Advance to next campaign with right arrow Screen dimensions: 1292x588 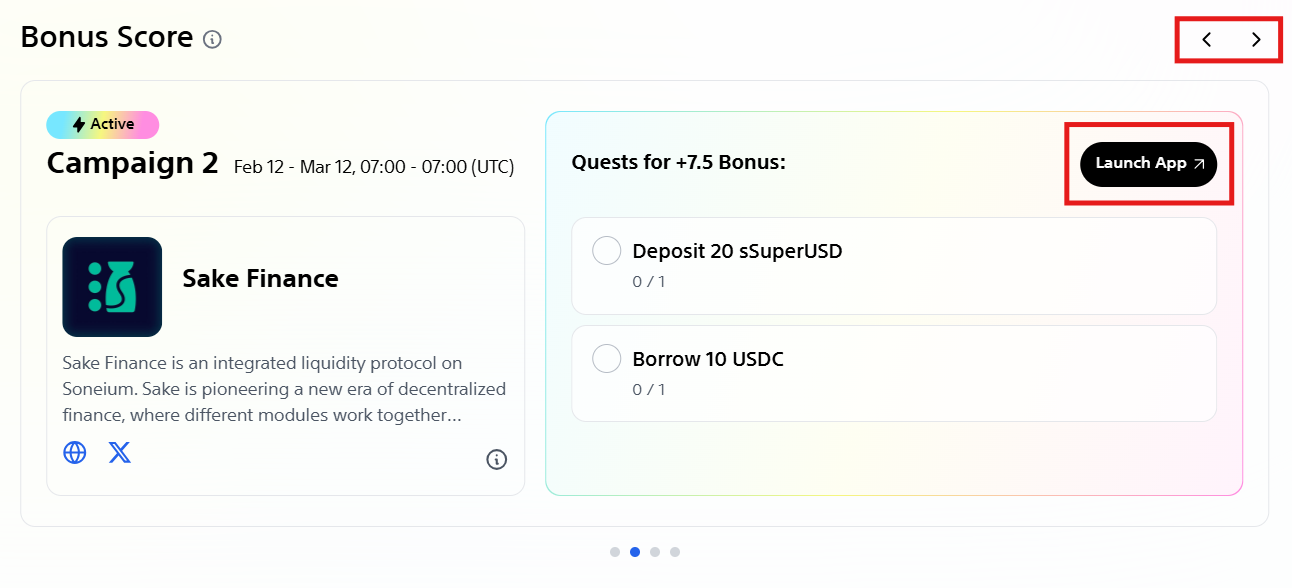pyautogui.click(x=1256, y=40)
